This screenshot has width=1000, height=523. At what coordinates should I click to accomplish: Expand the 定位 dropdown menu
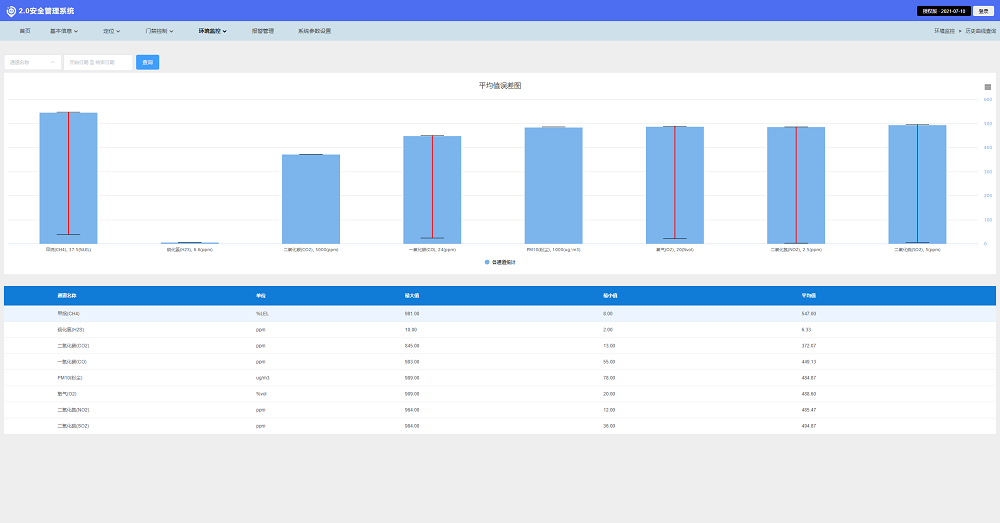[x=111, y=31]
